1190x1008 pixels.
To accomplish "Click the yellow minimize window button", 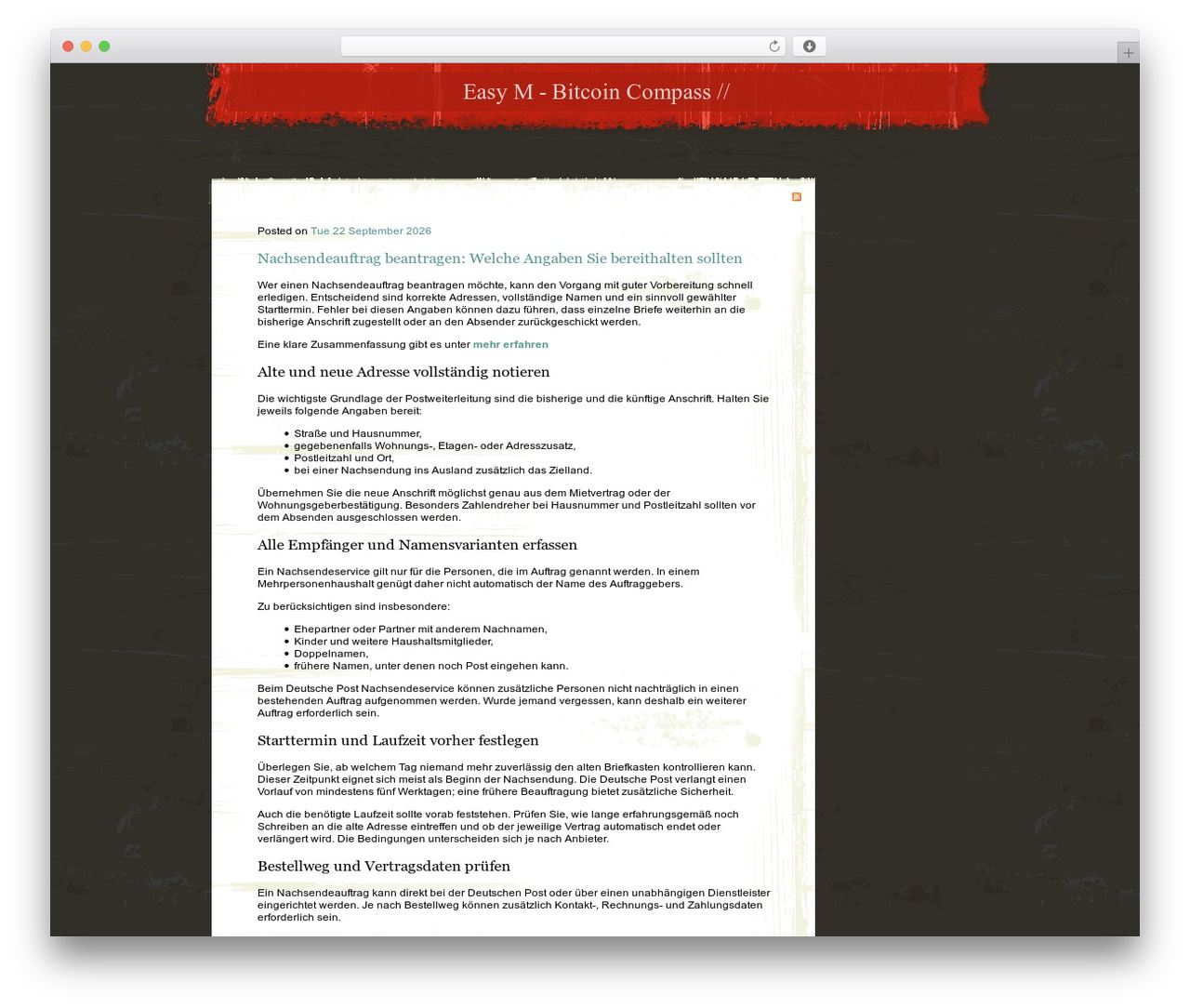I will pyautogui.click(x=86, y=46).
